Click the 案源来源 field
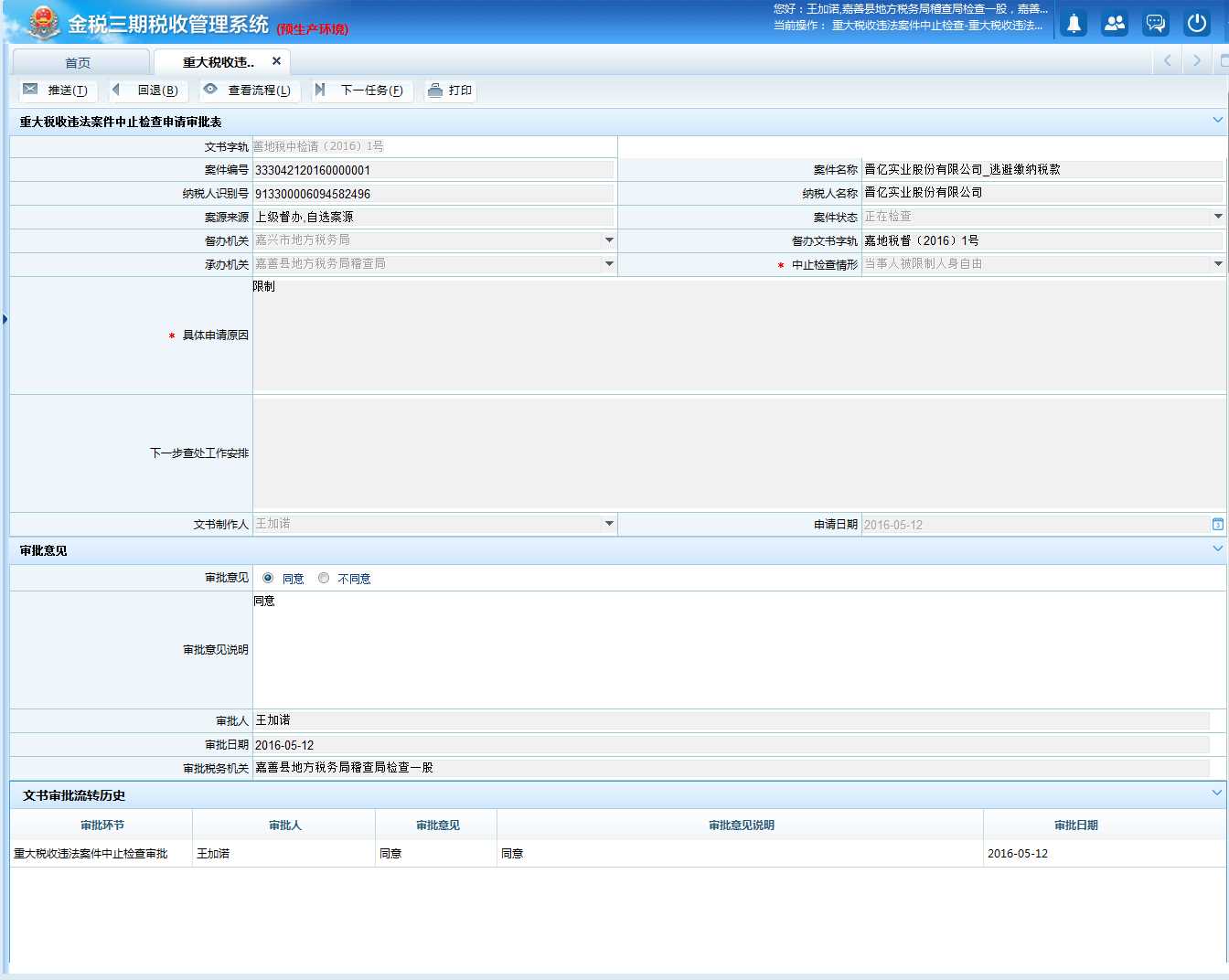The height and width of the screenshot is (980, 1229). coord(433,217)
